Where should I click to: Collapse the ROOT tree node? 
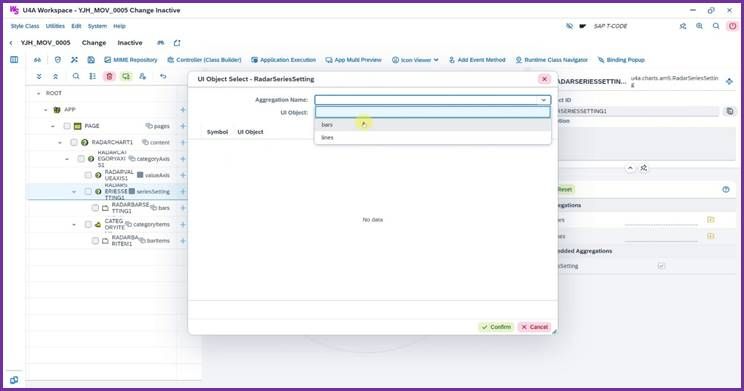pos(38,93)
